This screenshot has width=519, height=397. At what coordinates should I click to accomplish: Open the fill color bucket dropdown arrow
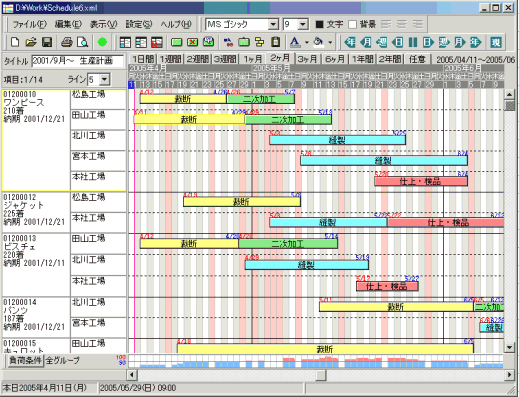pyautogui.click(x=330, y=42)
